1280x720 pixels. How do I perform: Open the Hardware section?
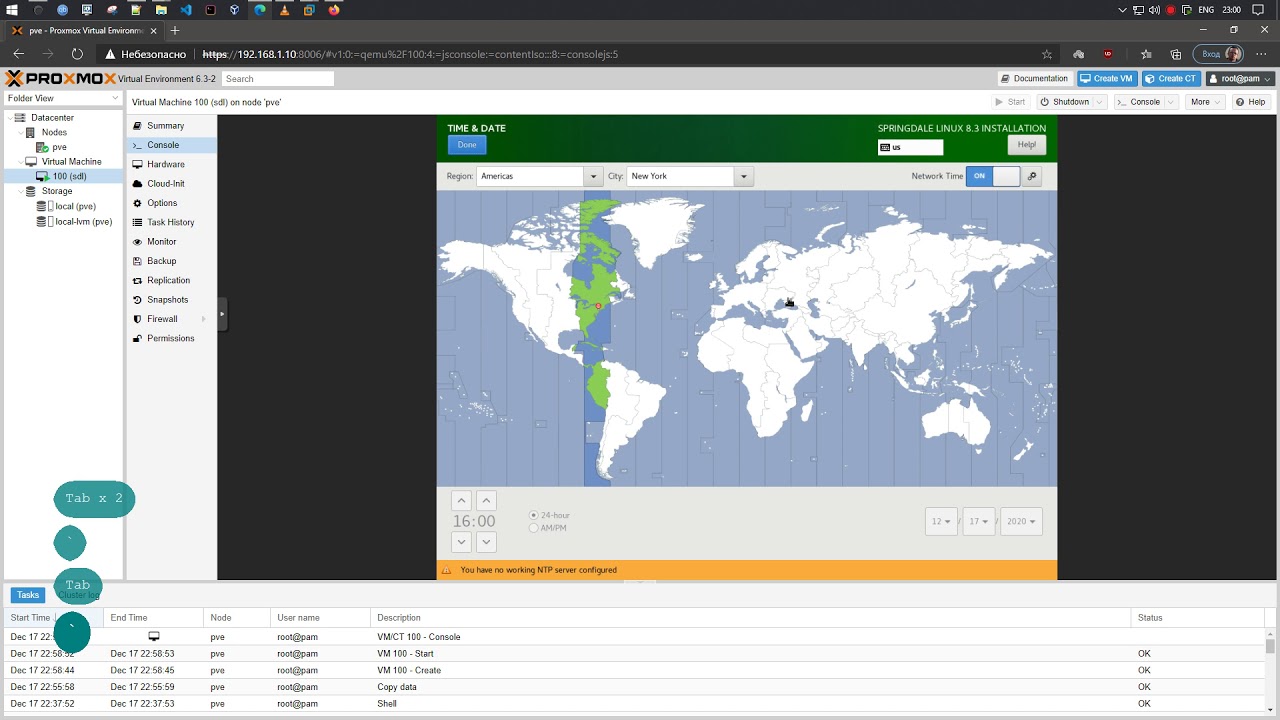[x=165, y=164]
